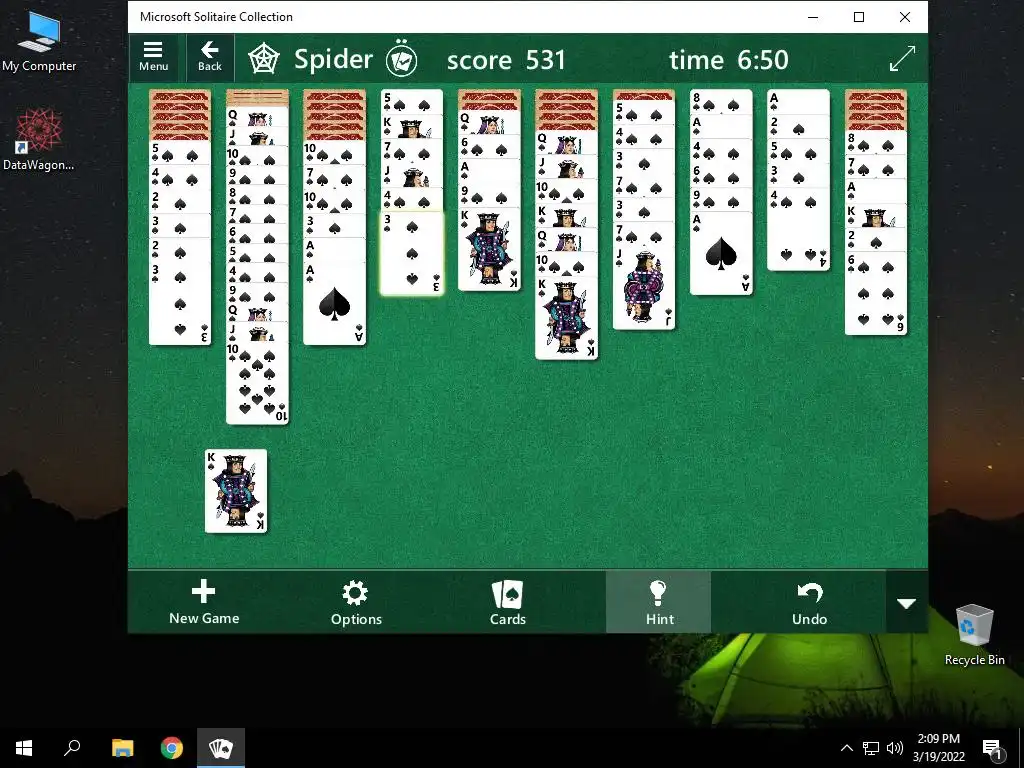Image resolution: width=1024 pixels, height=768 pixels.
Task: Select the King of spades at the bottom of column five
Action: [x=489, y=249]
